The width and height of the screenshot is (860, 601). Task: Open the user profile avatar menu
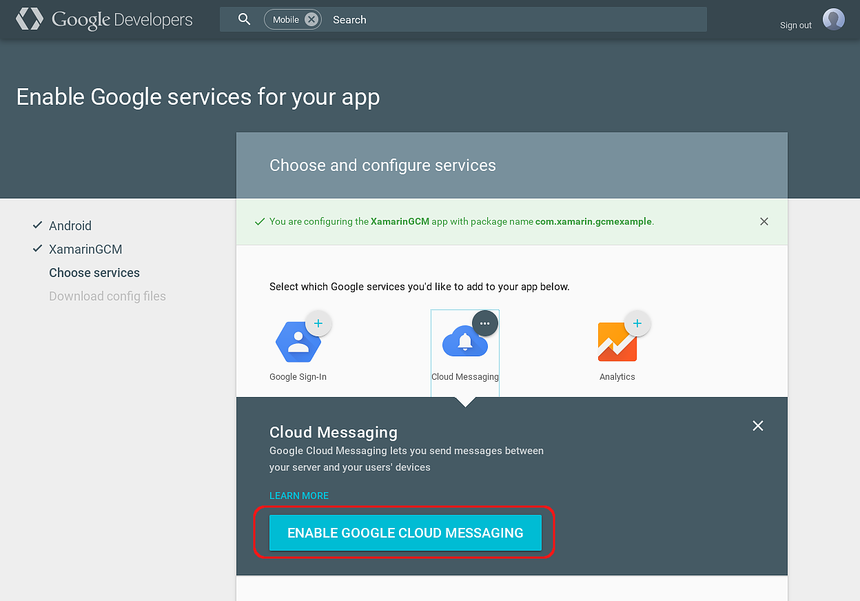pos(833,18)
